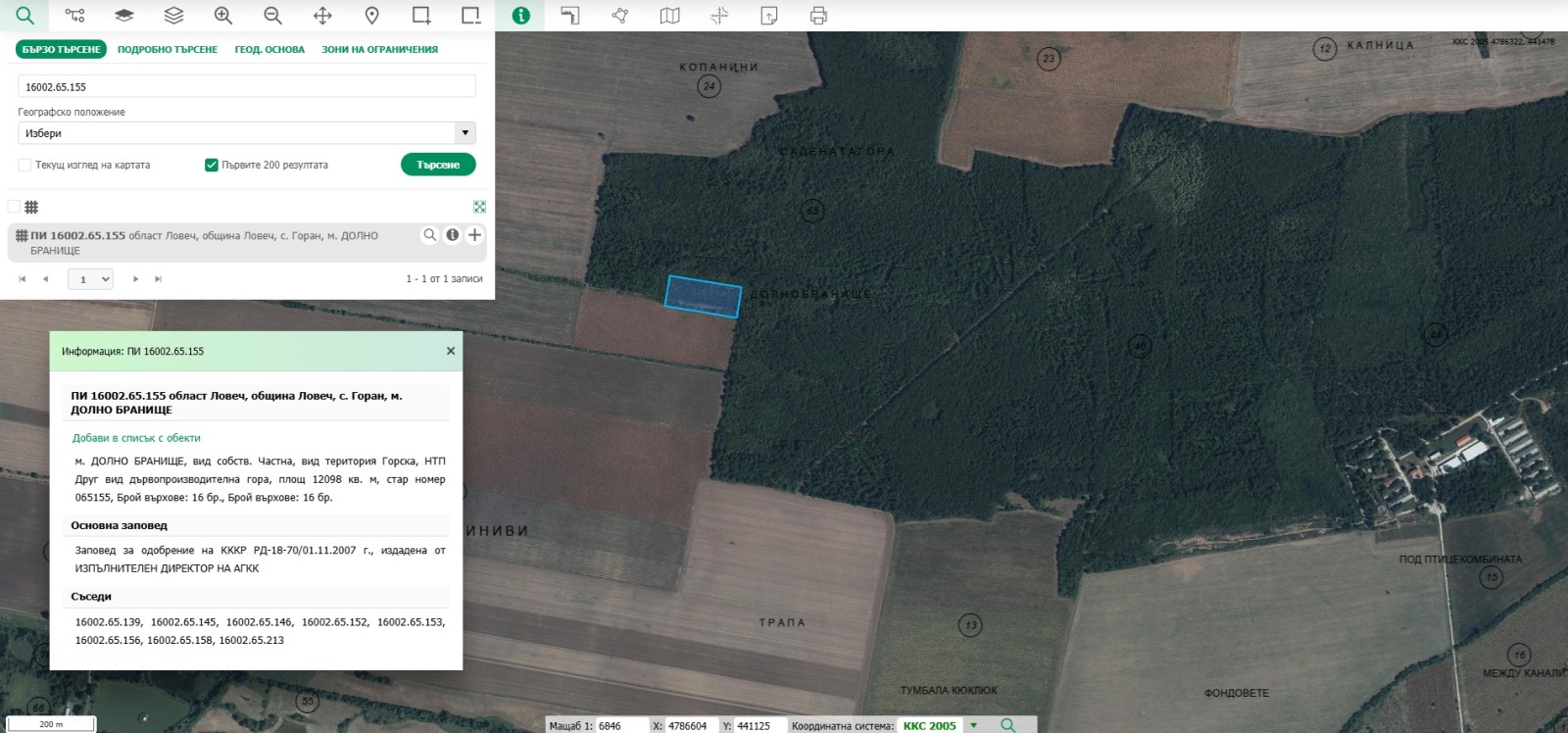Go to coordinates with bottom search icon
The width and height of the screenshot is (1568, 733).
1007,725
